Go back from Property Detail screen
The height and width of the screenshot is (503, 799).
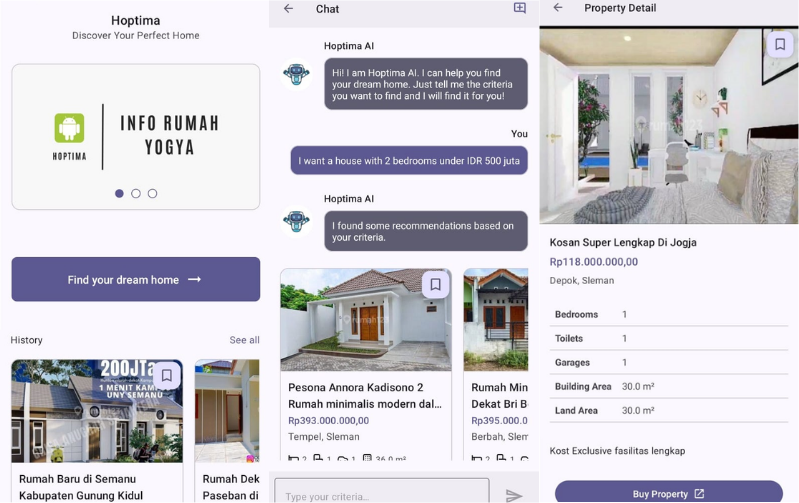point(558,8)
